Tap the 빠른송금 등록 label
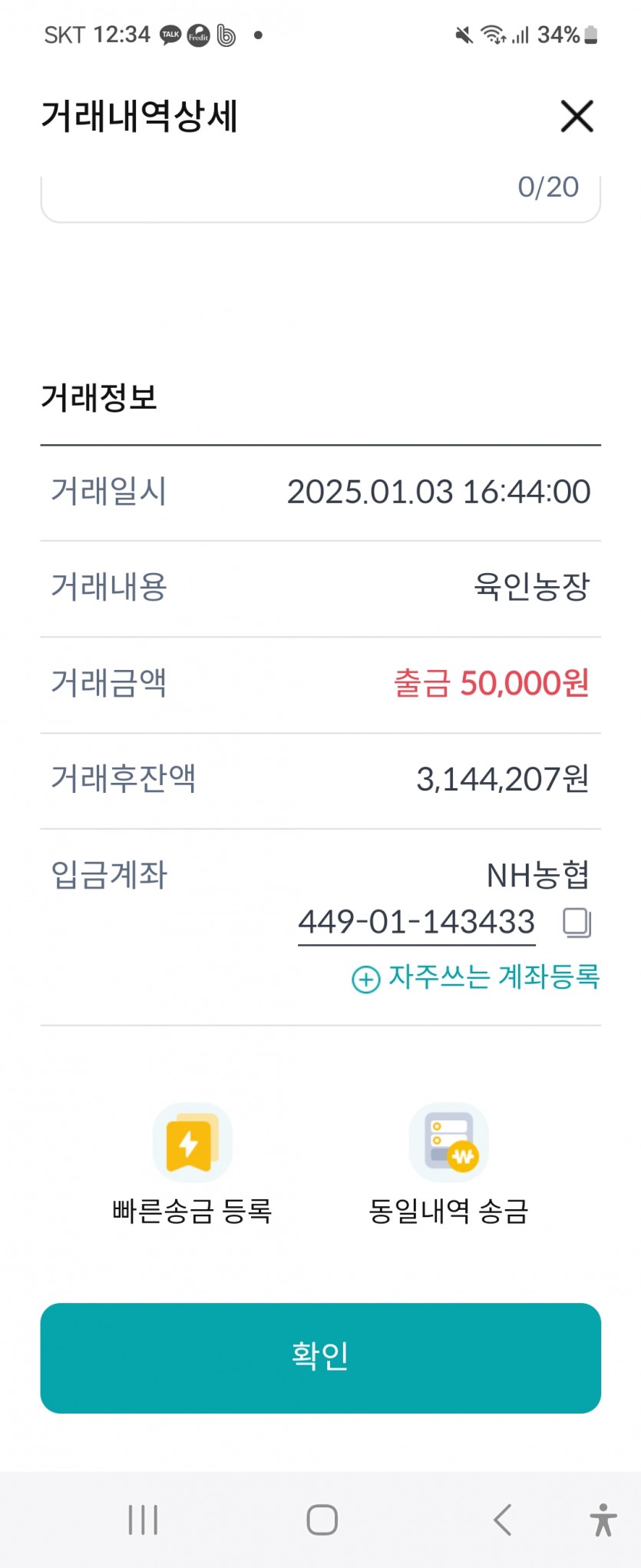641x1568 pixels. pos(192,1211)
